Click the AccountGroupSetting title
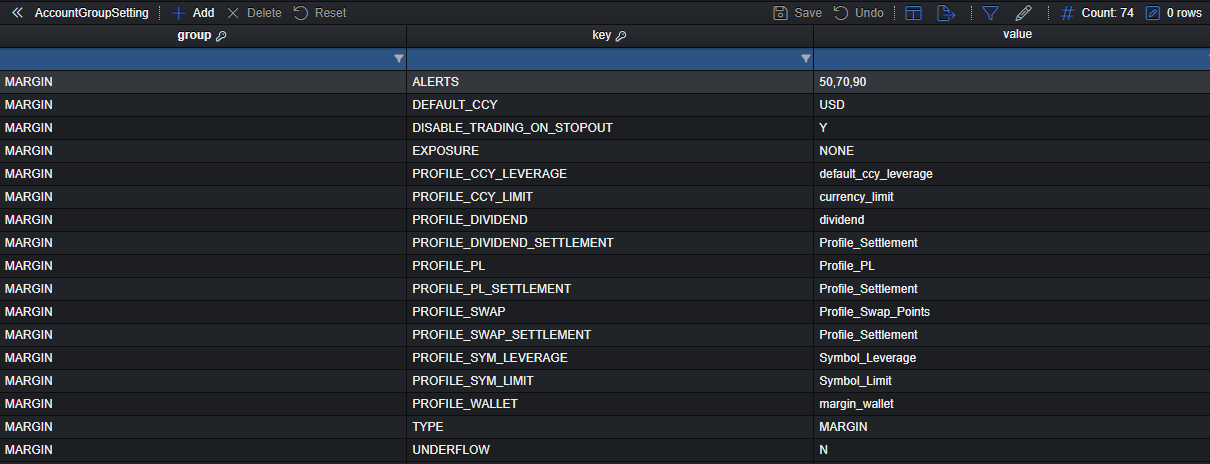 (x=92, y=13)
